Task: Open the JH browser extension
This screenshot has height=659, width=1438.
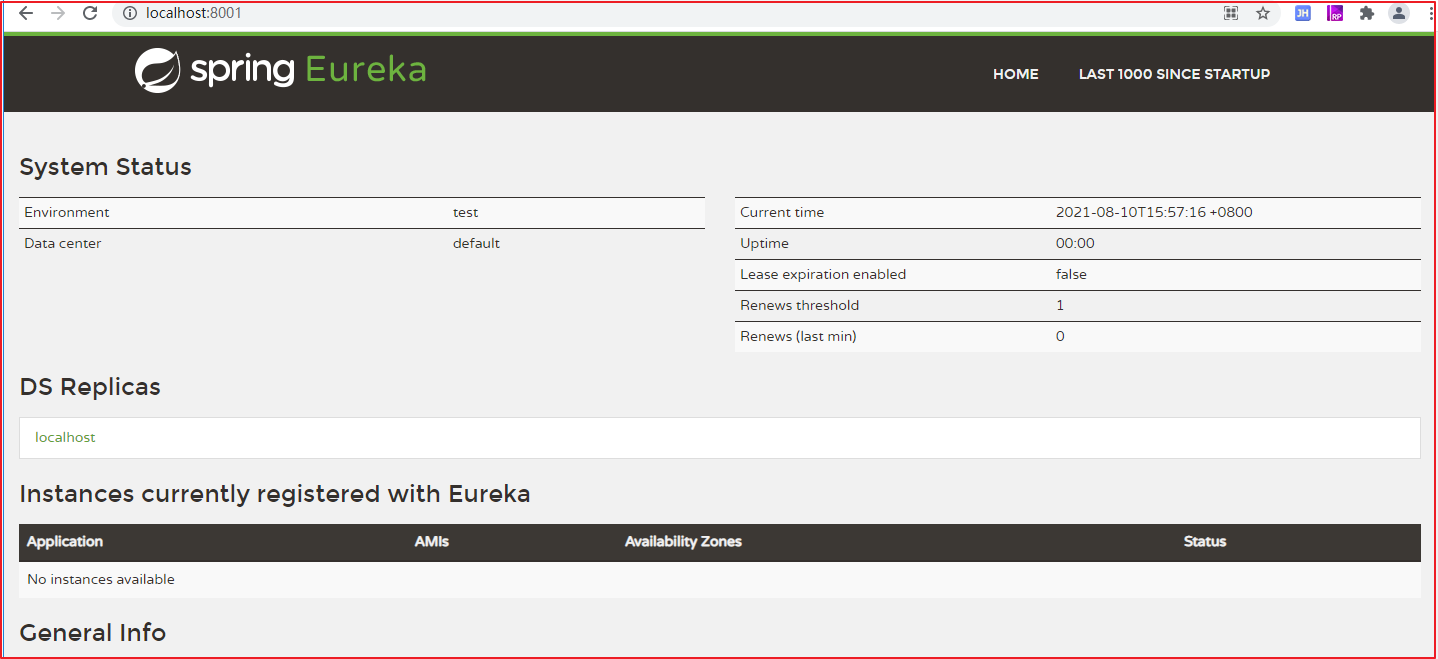Action: coord(1302,13)
